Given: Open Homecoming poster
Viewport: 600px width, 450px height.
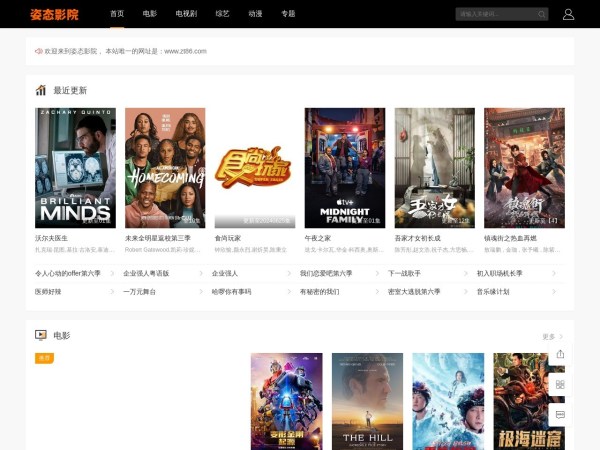Looking at the screenshot, I should coord(165,168).
